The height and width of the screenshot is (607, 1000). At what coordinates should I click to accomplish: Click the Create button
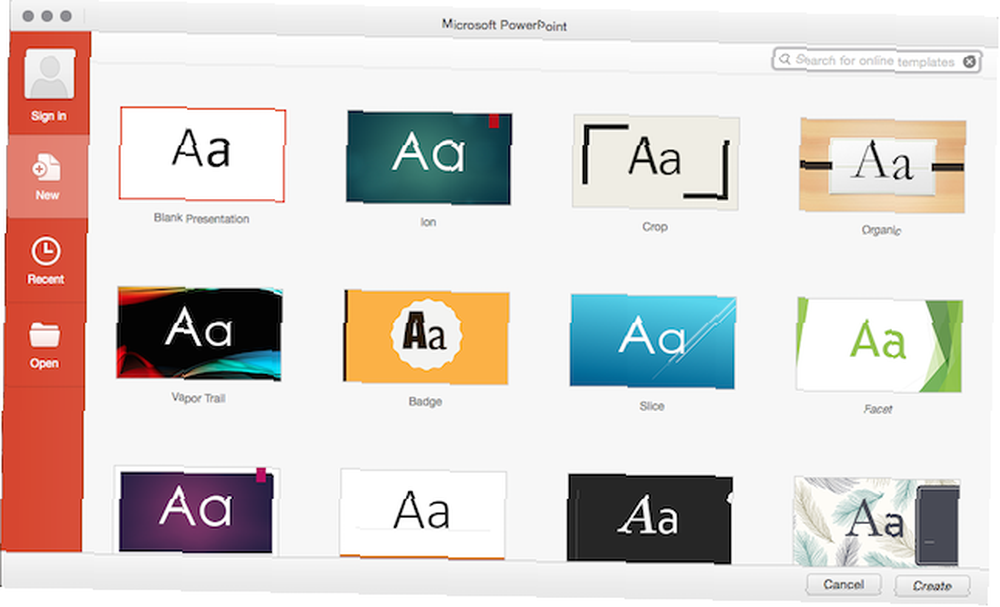(932, 586)
